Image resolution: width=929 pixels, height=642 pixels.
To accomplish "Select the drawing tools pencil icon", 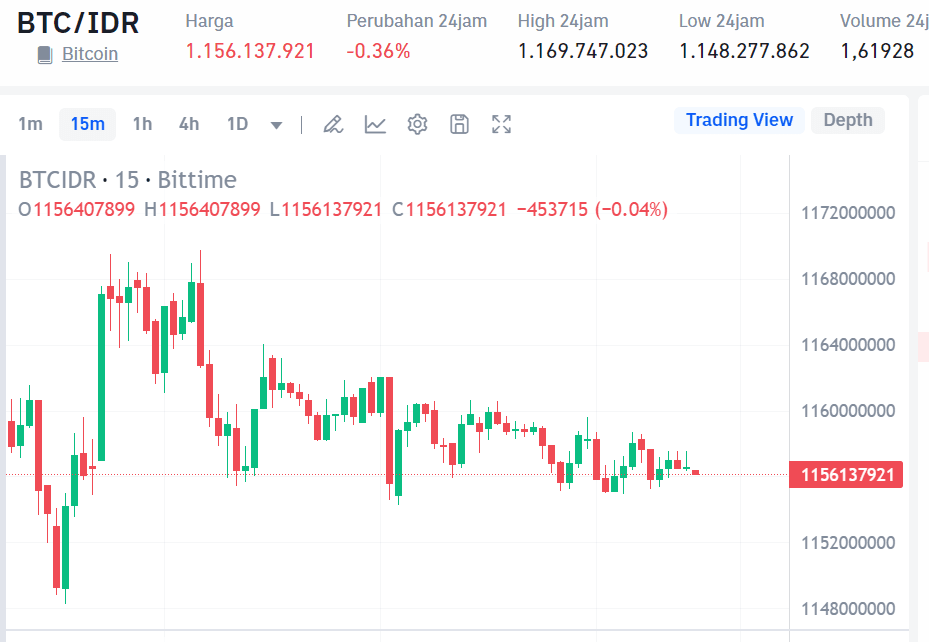I will pos(333,124).
